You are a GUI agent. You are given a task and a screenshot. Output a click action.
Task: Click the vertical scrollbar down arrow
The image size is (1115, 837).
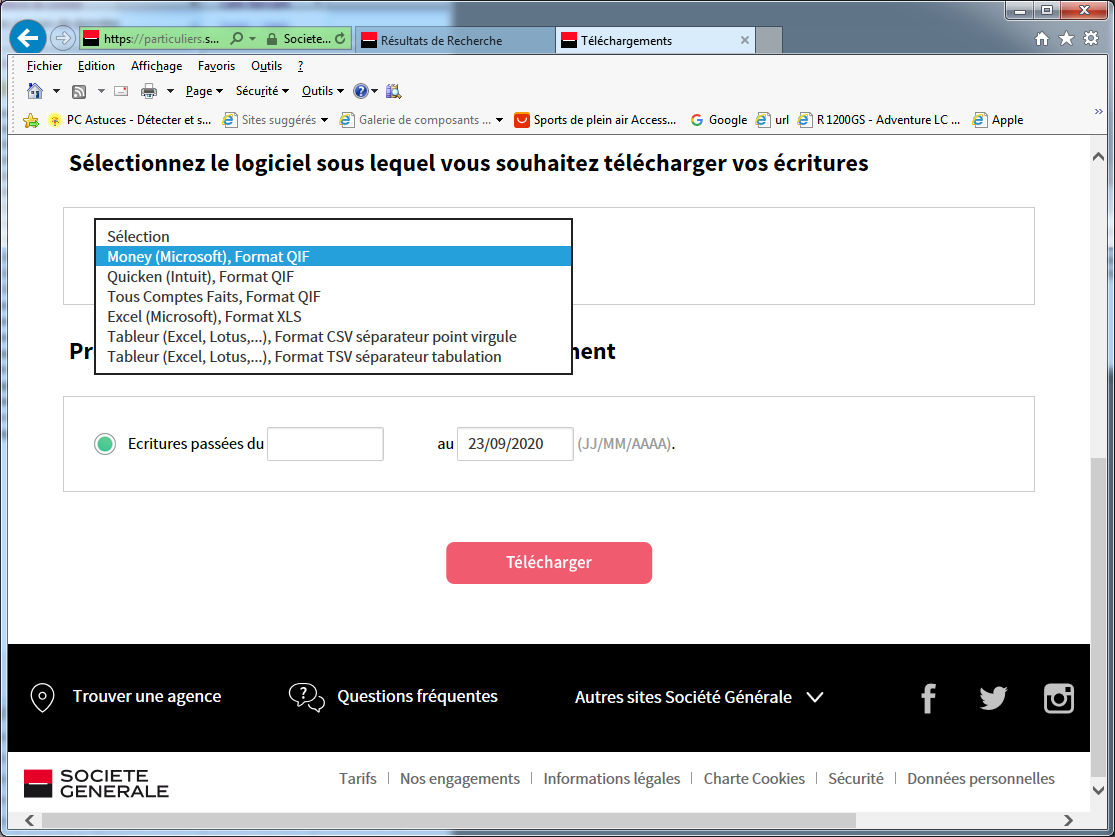tap(1099, 790)
